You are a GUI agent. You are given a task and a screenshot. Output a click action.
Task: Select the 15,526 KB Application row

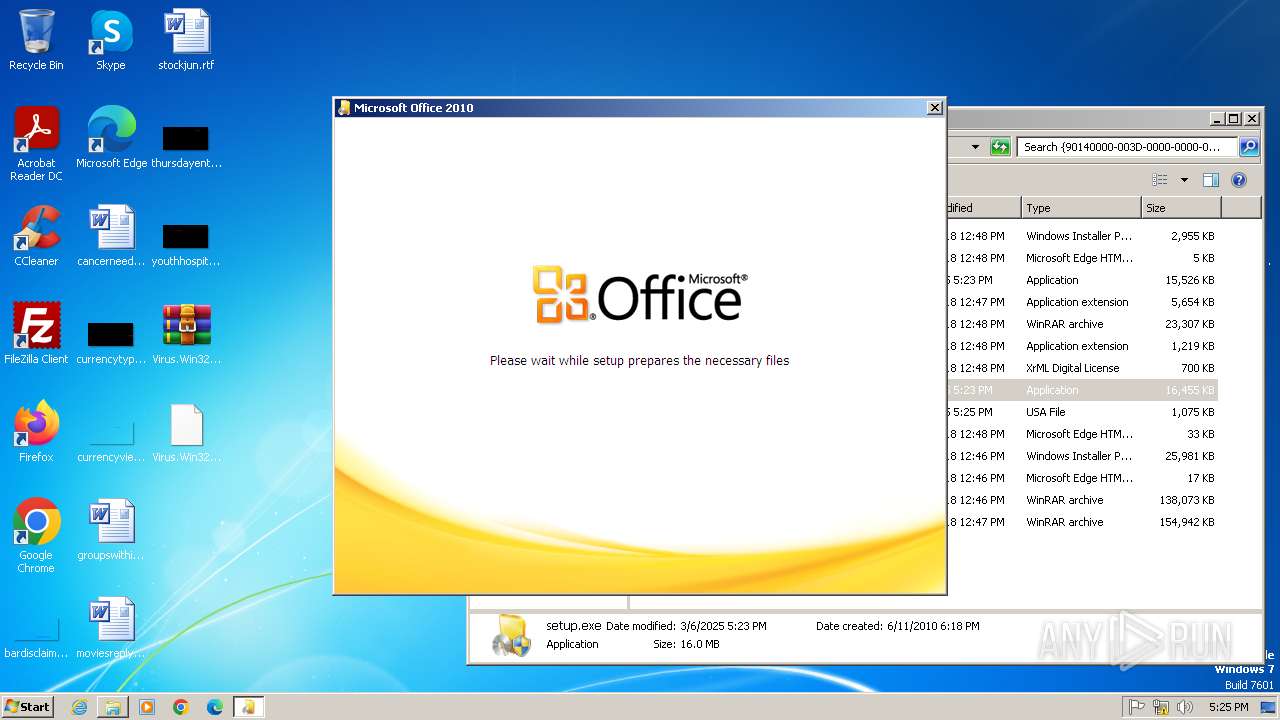tap(1081, 280)
